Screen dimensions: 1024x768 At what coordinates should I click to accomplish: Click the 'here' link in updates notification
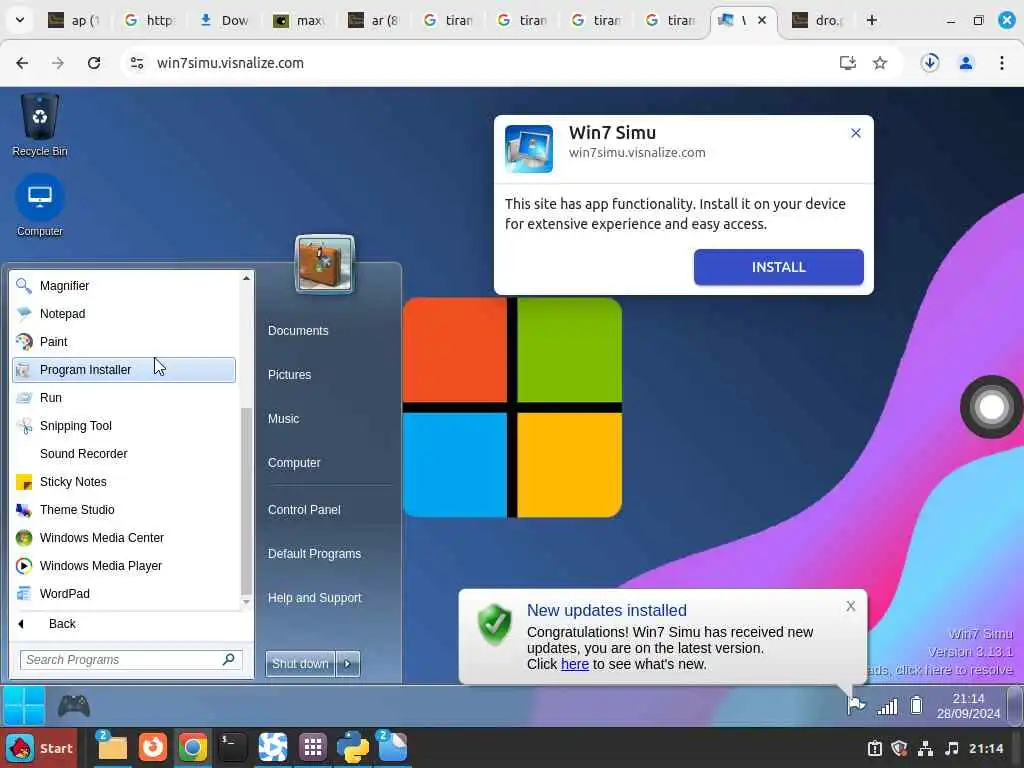(575, 664)
